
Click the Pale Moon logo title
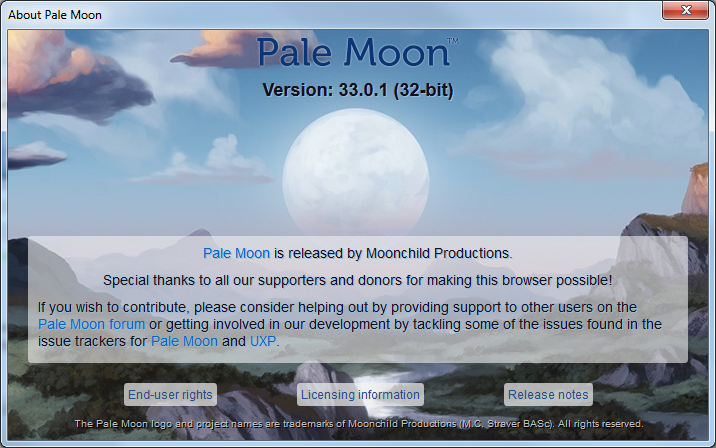(x=358, y=52)
